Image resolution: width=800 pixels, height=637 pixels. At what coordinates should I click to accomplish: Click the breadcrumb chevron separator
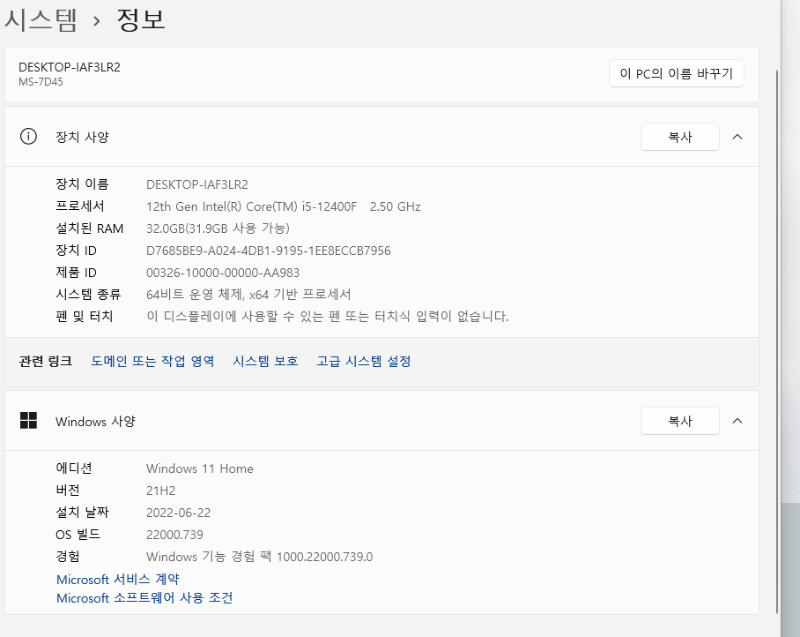point(96,21)
